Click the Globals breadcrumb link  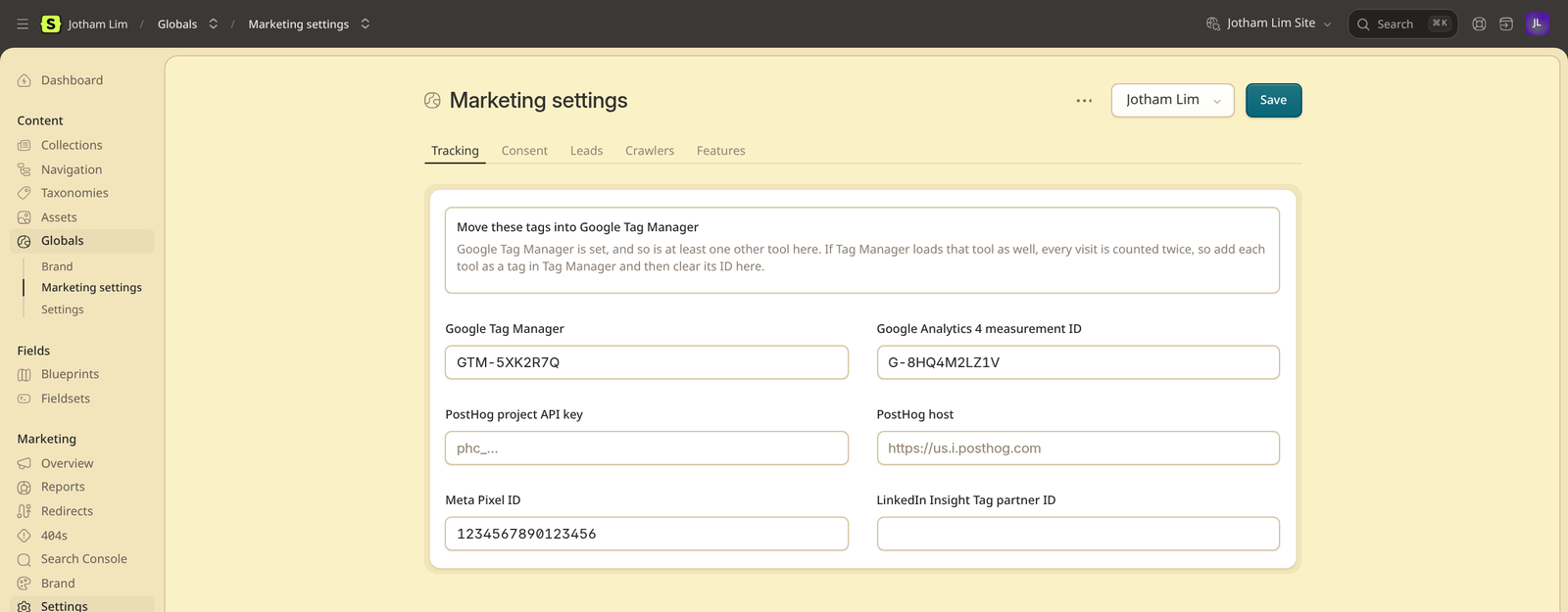click(177, 24)
